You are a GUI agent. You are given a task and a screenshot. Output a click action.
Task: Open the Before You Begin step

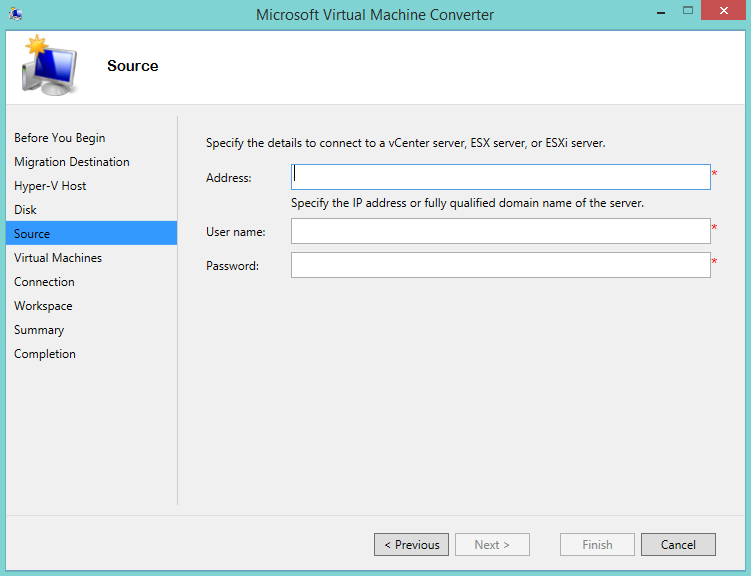point(59,138)
